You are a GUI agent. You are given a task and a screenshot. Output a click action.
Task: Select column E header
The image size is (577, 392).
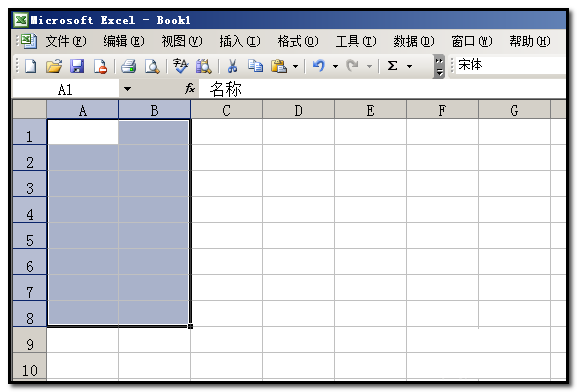(371, 110)
